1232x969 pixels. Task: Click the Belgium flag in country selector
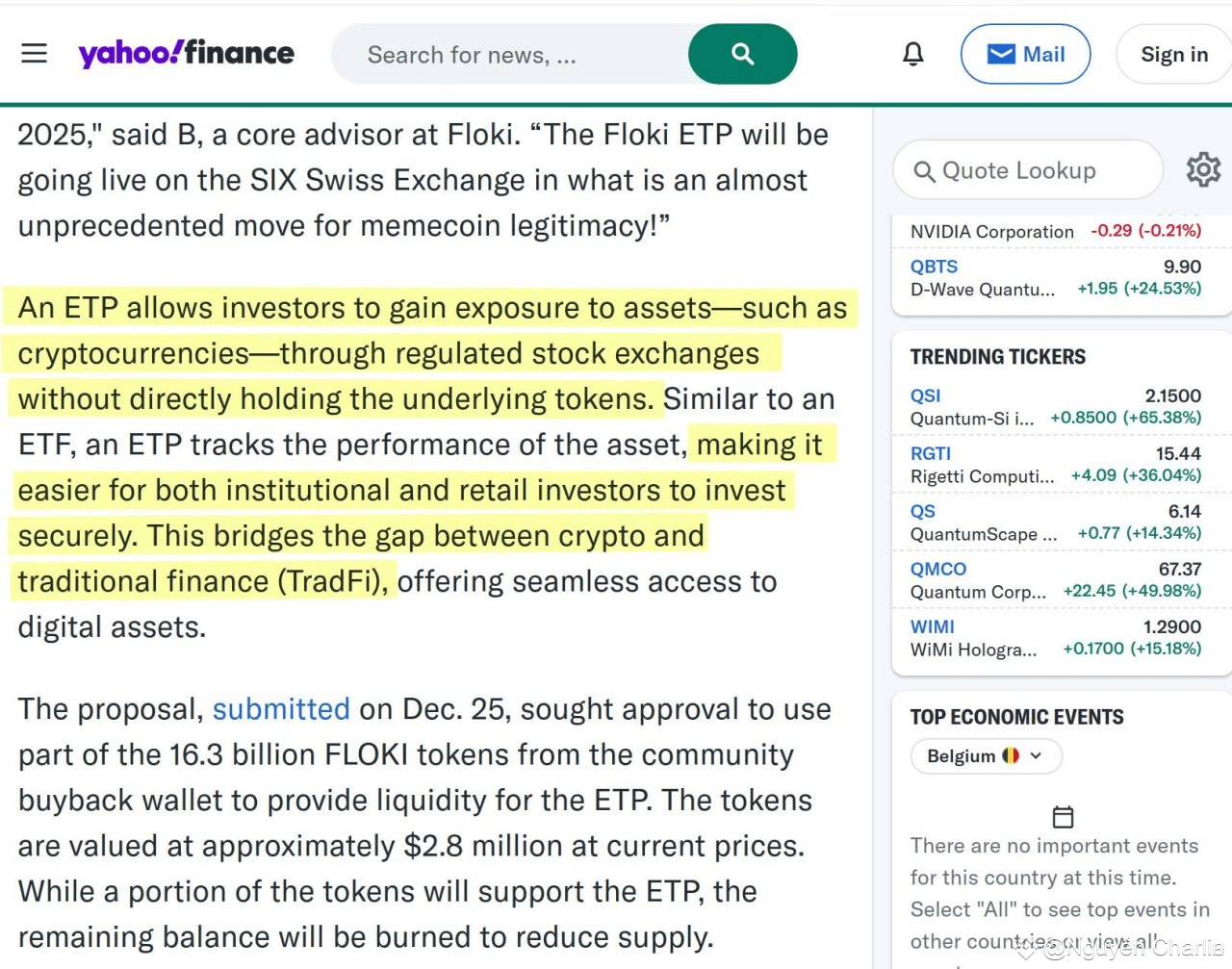[1011, 755]
